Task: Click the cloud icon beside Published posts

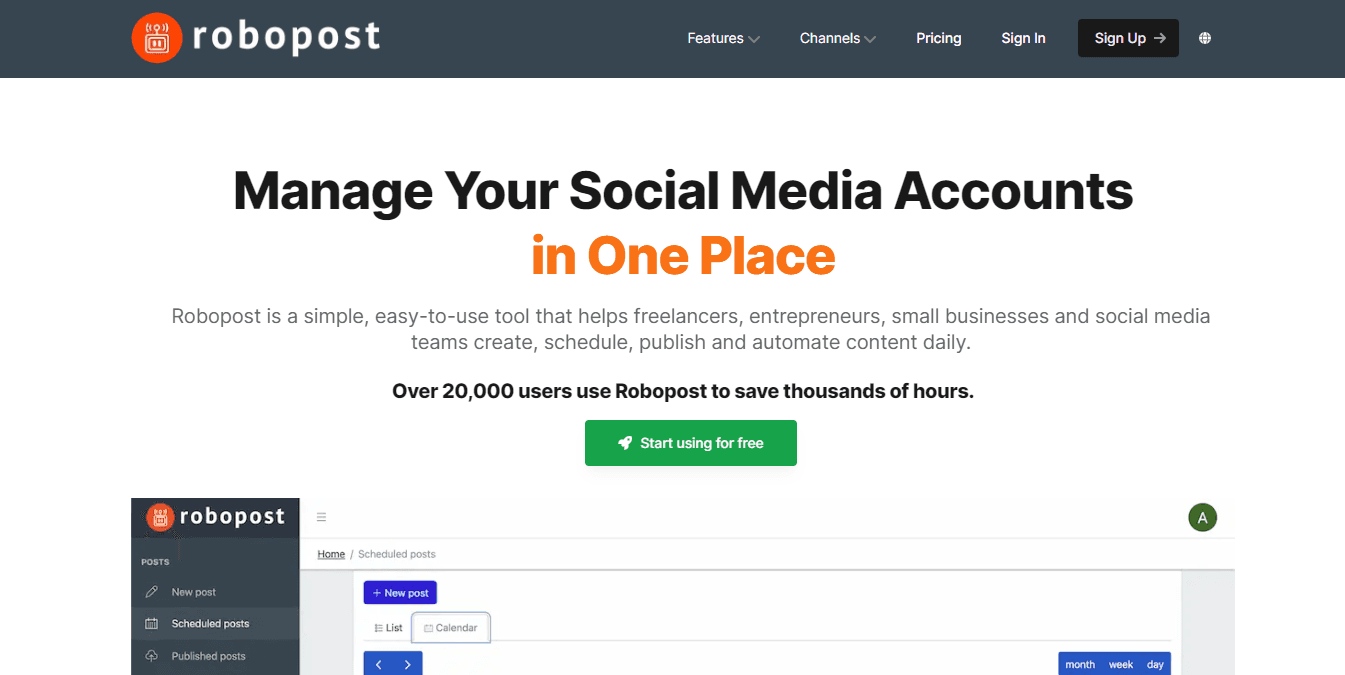Action: 152,656
